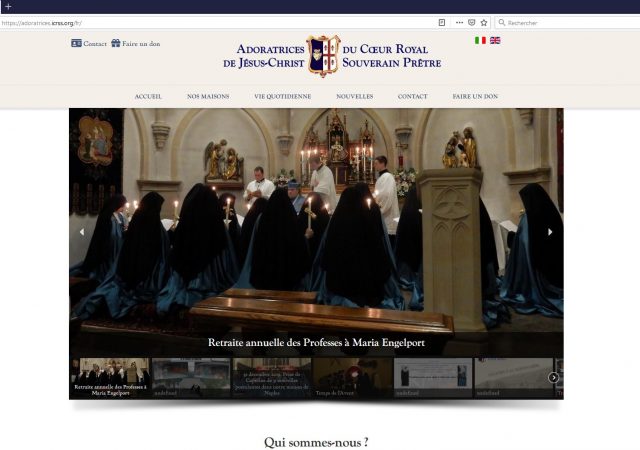Click the contact card icon in header
The image size is (640, 450).
coord(77,43)
